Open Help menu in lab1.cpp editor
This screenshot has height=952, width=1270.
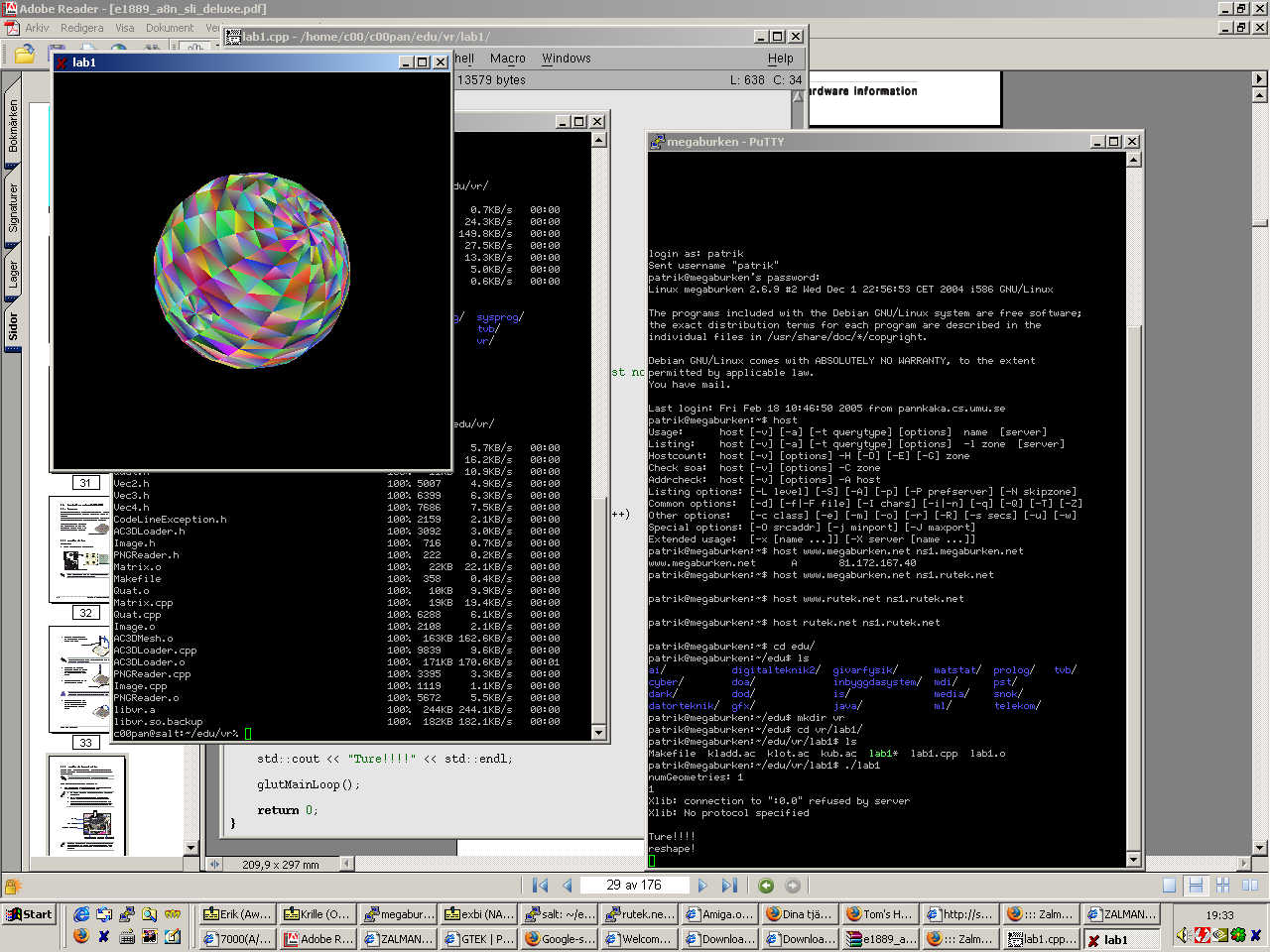click(x=781, y=59)
